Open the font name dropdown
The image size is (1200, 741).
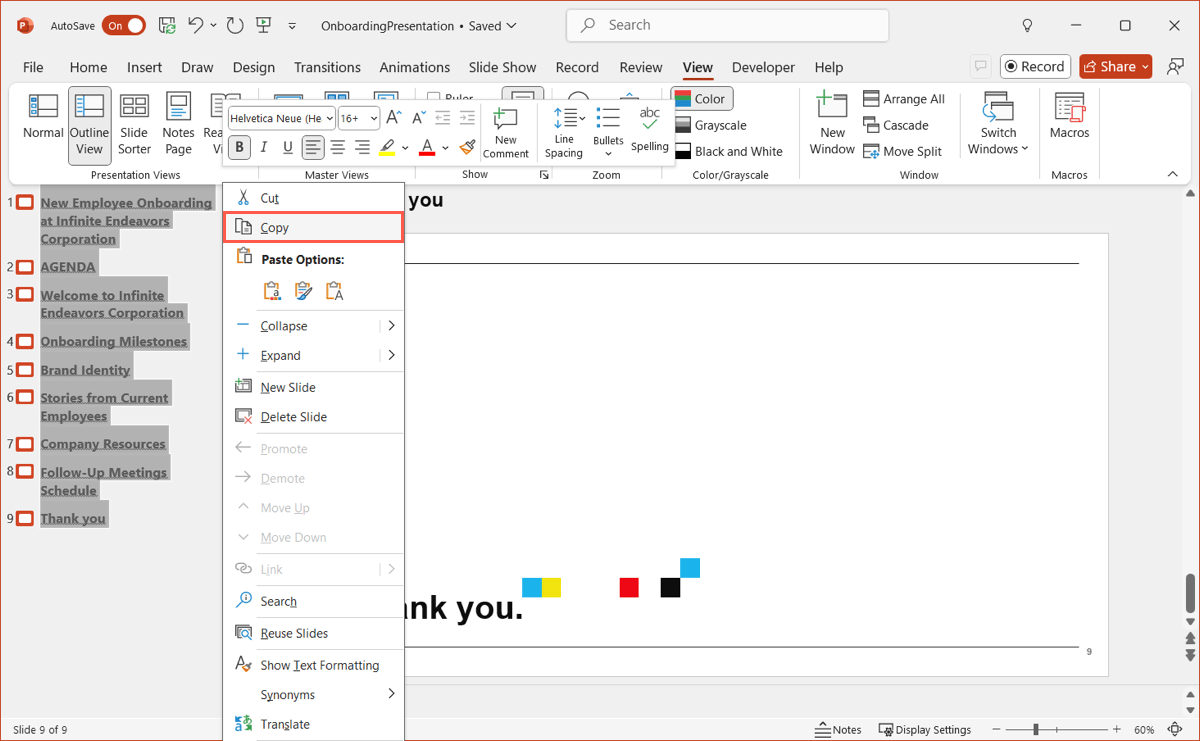(329, 118)
